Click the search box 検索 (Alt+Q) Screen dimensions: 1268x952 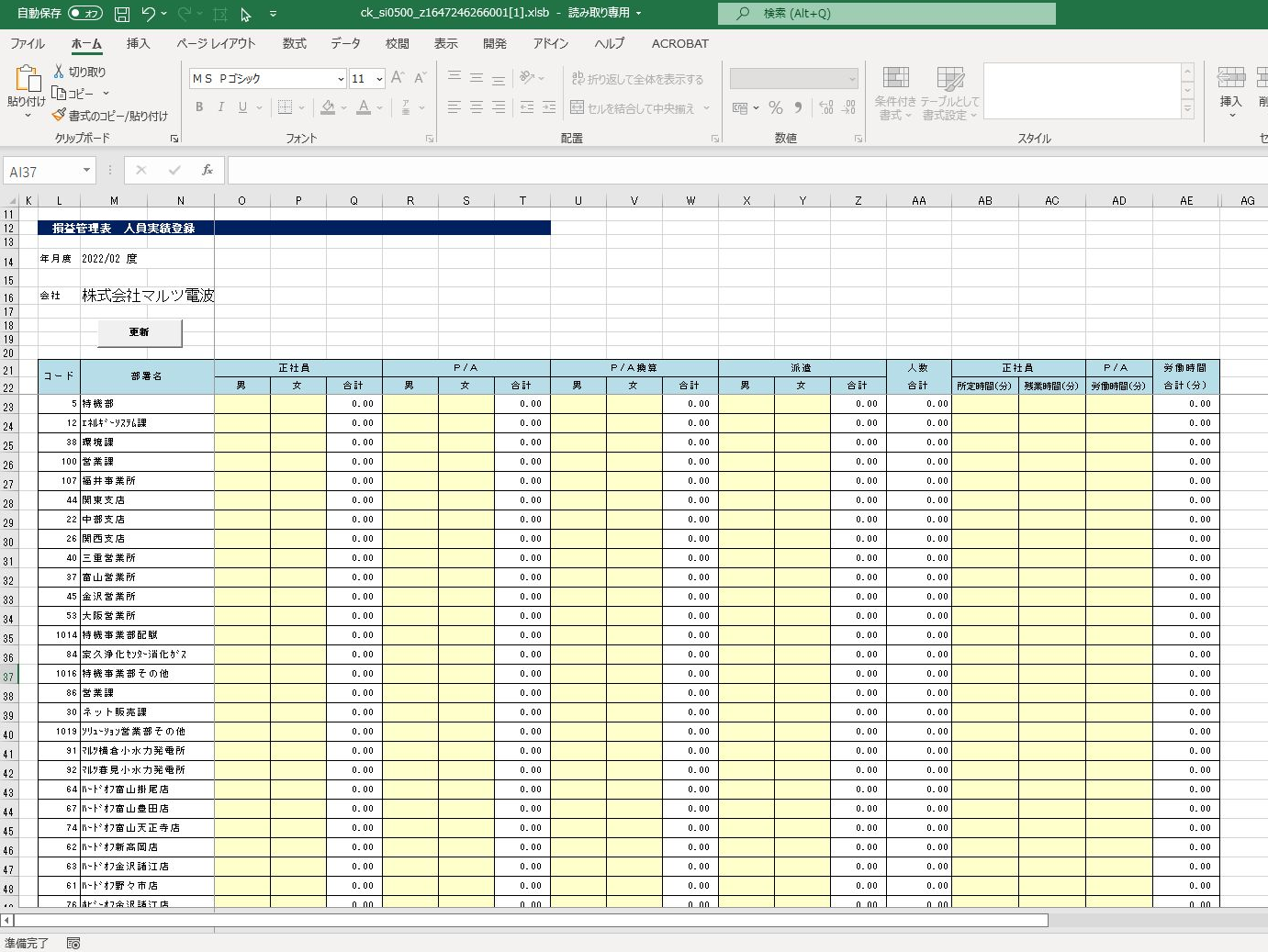click(887, 14)
